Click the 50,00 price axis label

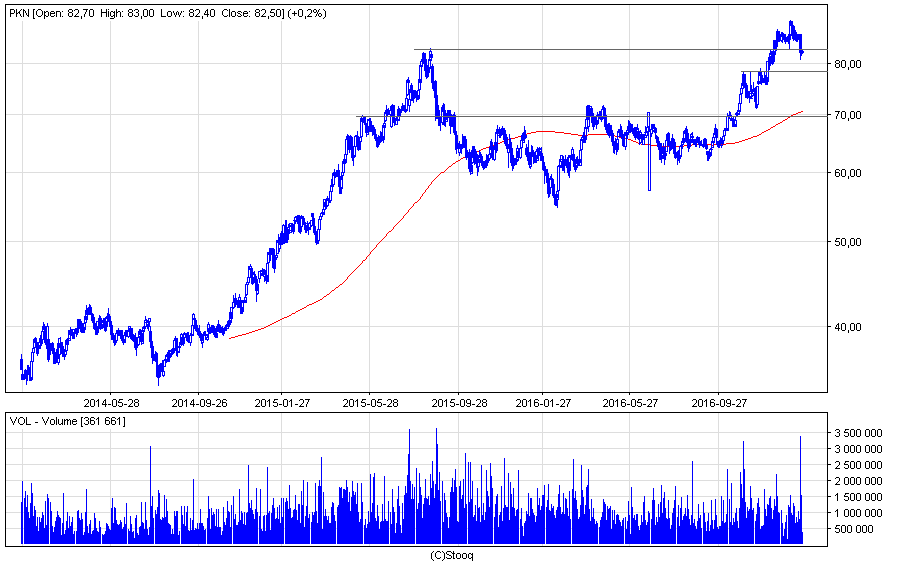(x=847, y=242)
